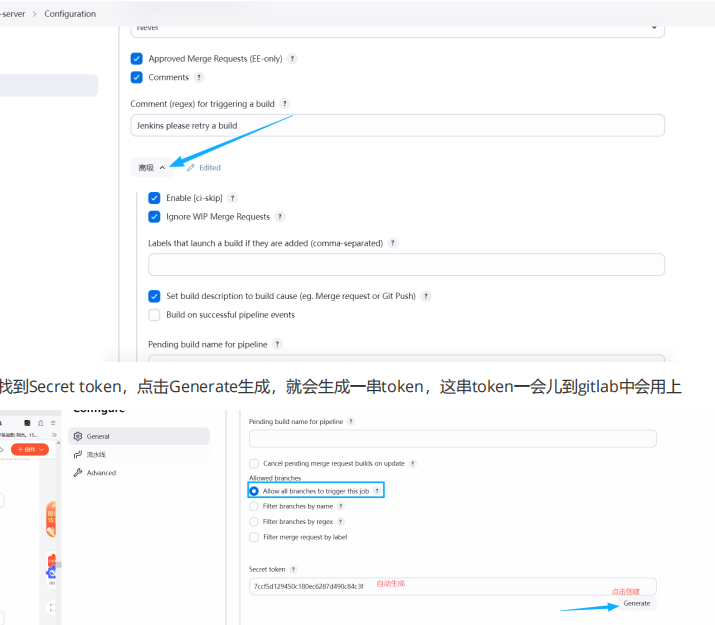Select Filter branches by regex radio
The width and height of the screenshot is (715, 625).
254,522
